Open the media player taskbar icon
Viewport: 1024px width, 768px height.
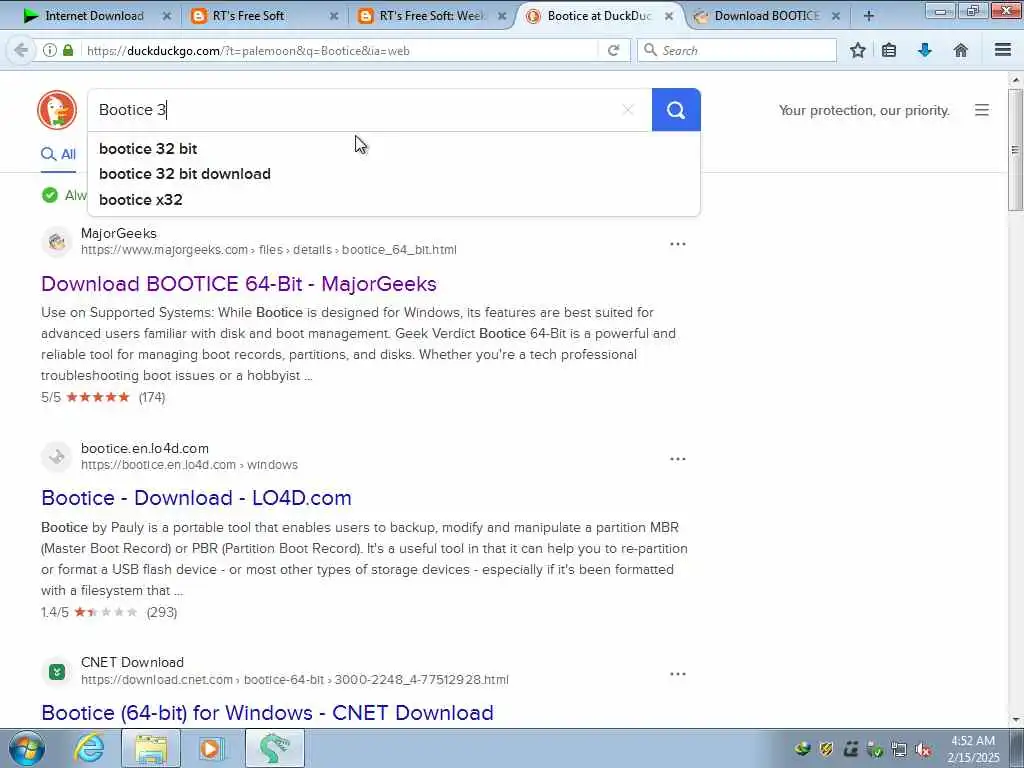tap(212, 748)
